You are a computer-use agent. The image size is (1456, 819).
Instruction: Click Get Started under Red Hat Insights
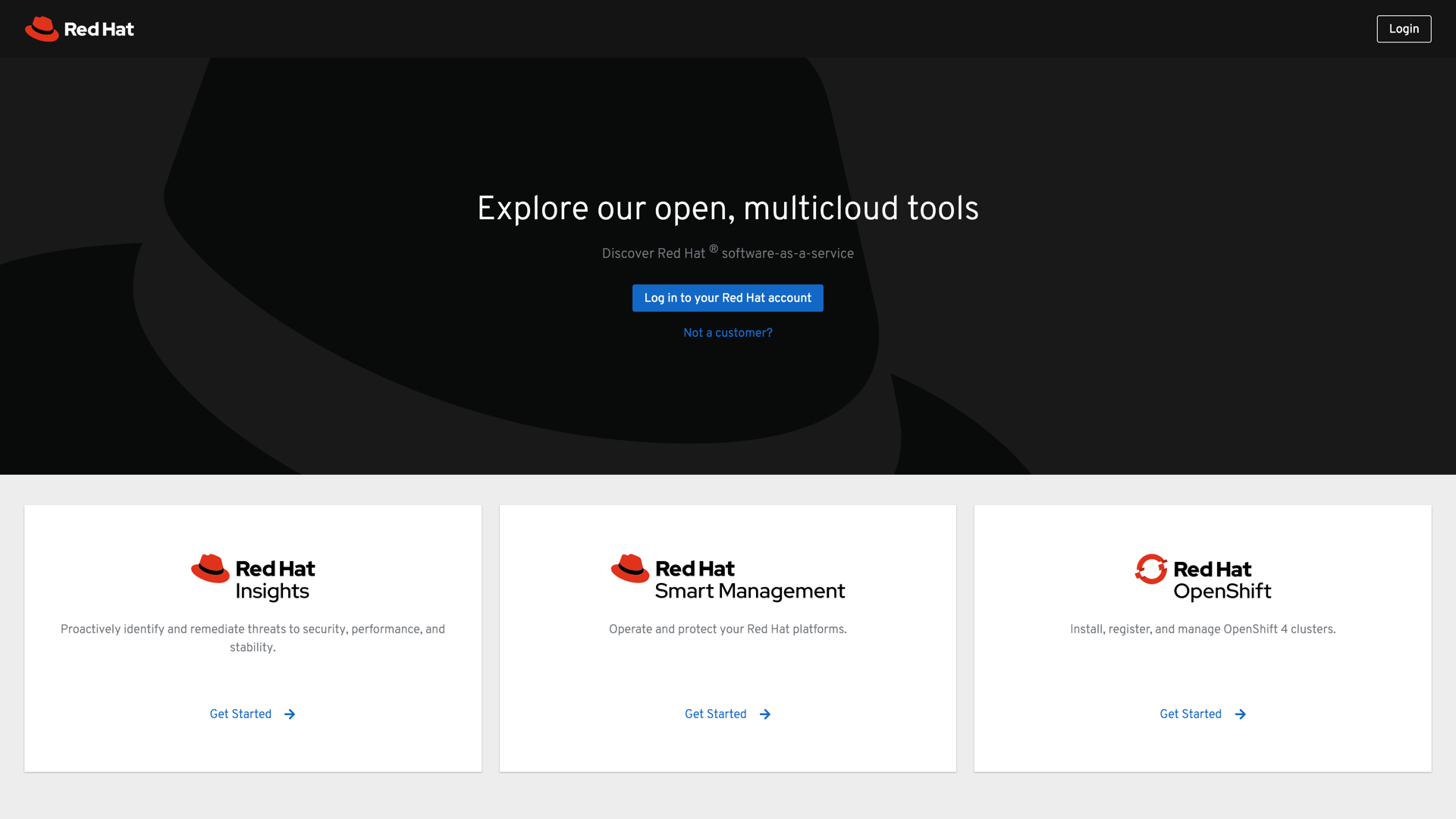[x=240, y=714]
